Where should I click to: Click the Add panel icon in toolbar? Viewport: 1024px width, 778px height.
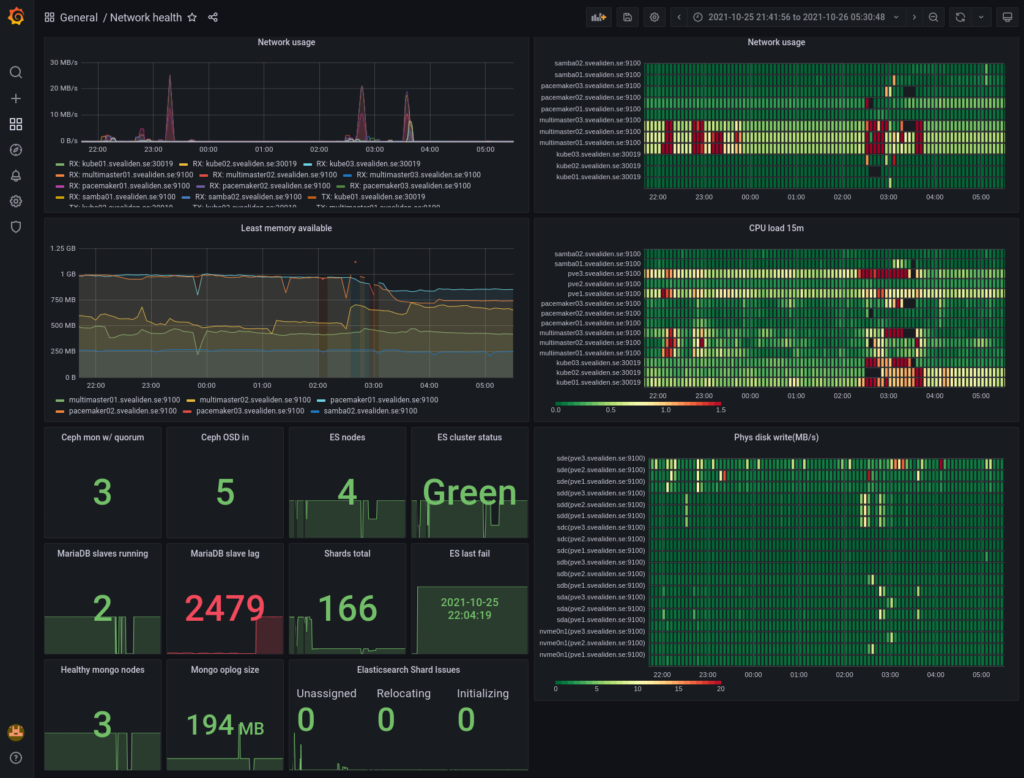pyautogui.click(x=599, y=17)
